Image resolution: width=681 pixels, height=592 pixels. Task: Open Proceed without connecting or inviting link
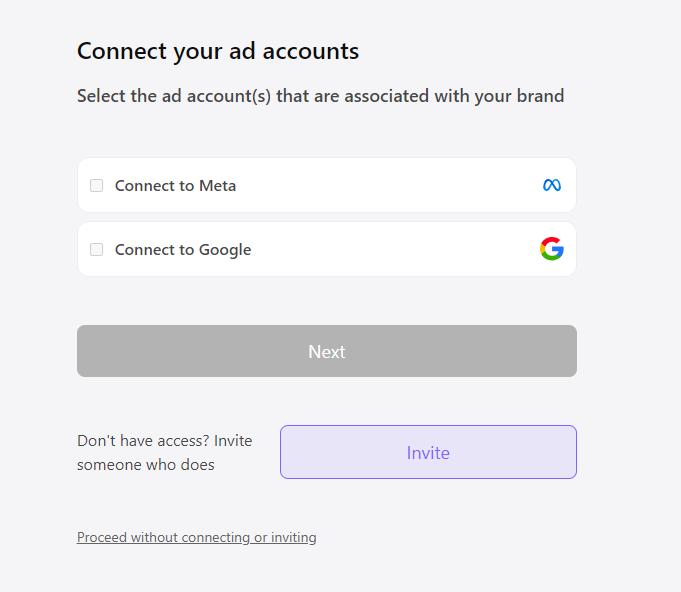196,537
